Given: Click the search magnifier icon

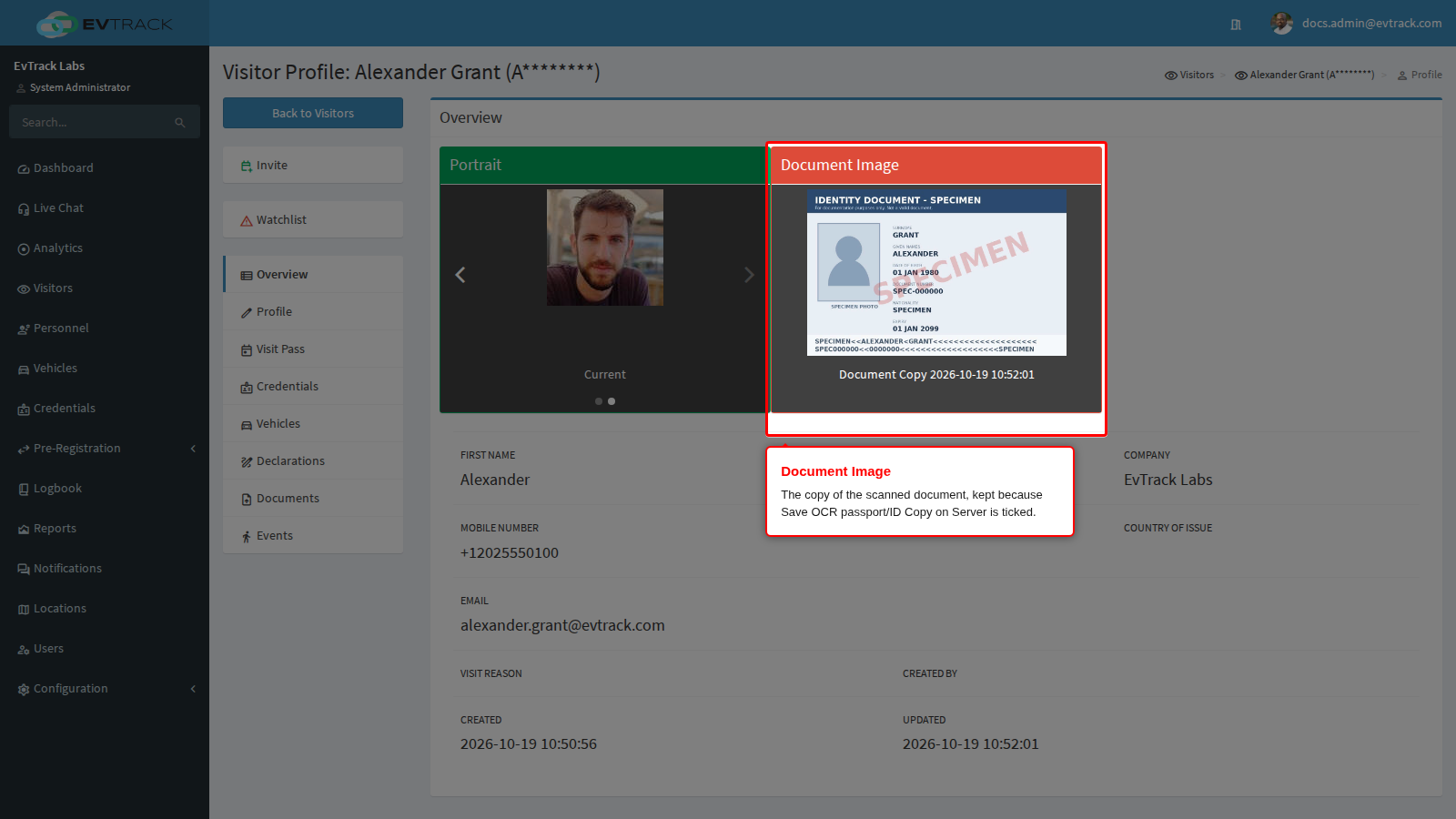Looking at the screenshot, I should [180, 123].
